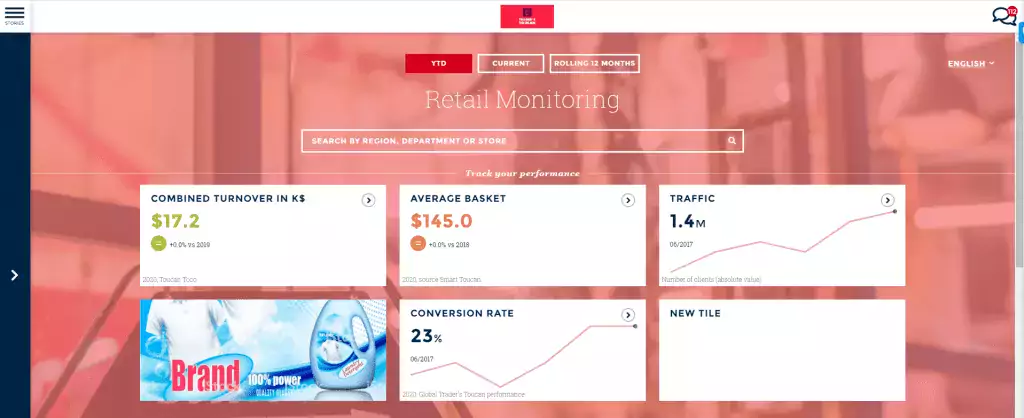Switch to the Current period

pos(510,63)
